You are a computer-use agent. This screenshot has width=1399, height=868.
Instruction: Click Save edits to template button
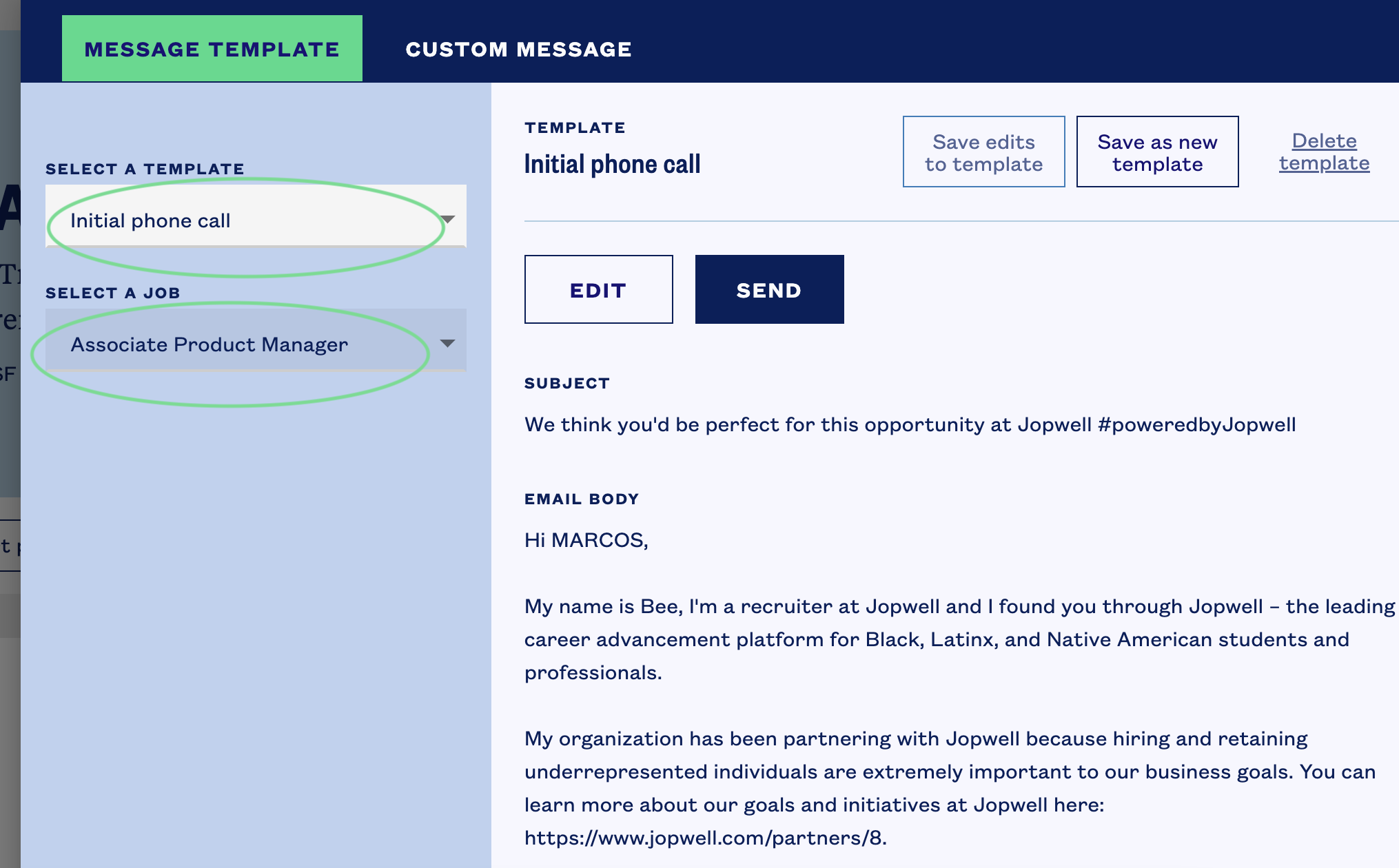coord(983,152)
